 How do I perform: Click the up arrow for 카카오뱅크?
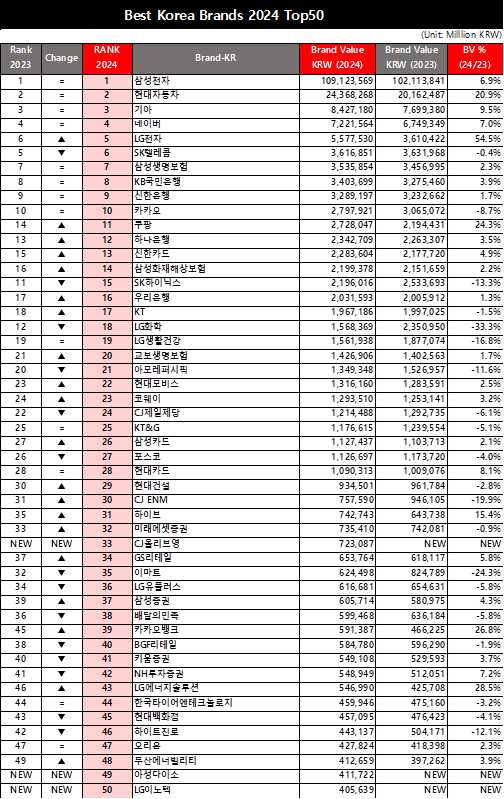point(62,631)
